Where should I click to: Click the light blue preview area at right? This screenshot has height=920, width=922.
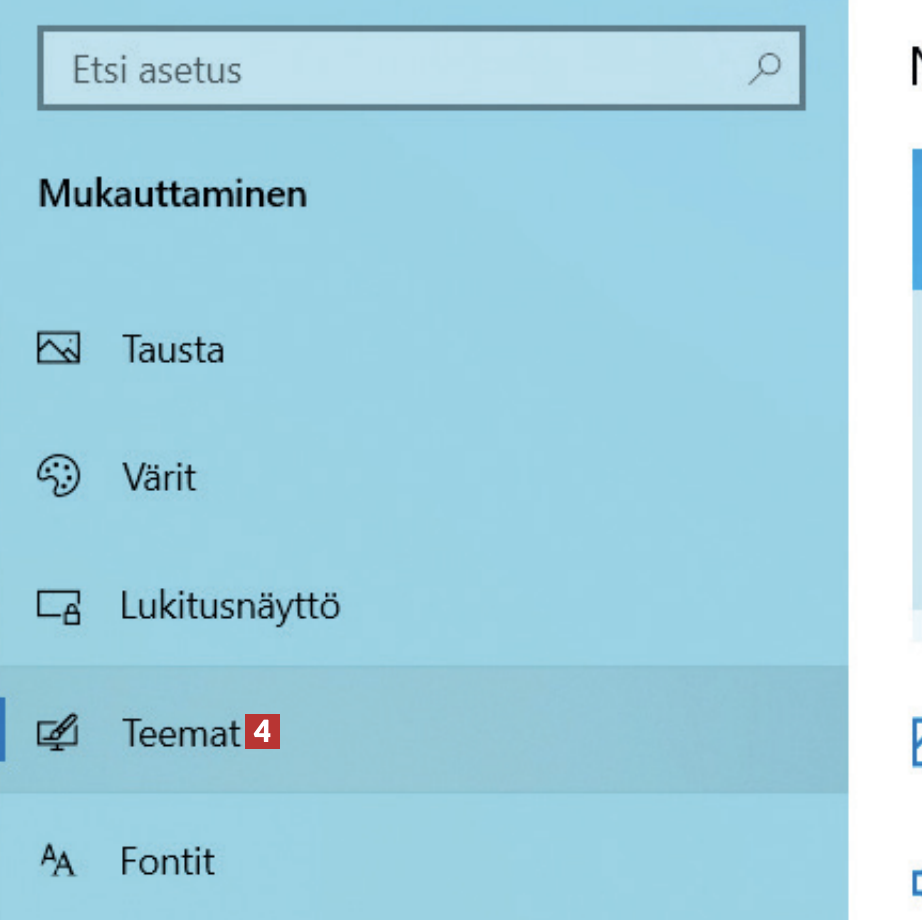[x=916, y=450]
